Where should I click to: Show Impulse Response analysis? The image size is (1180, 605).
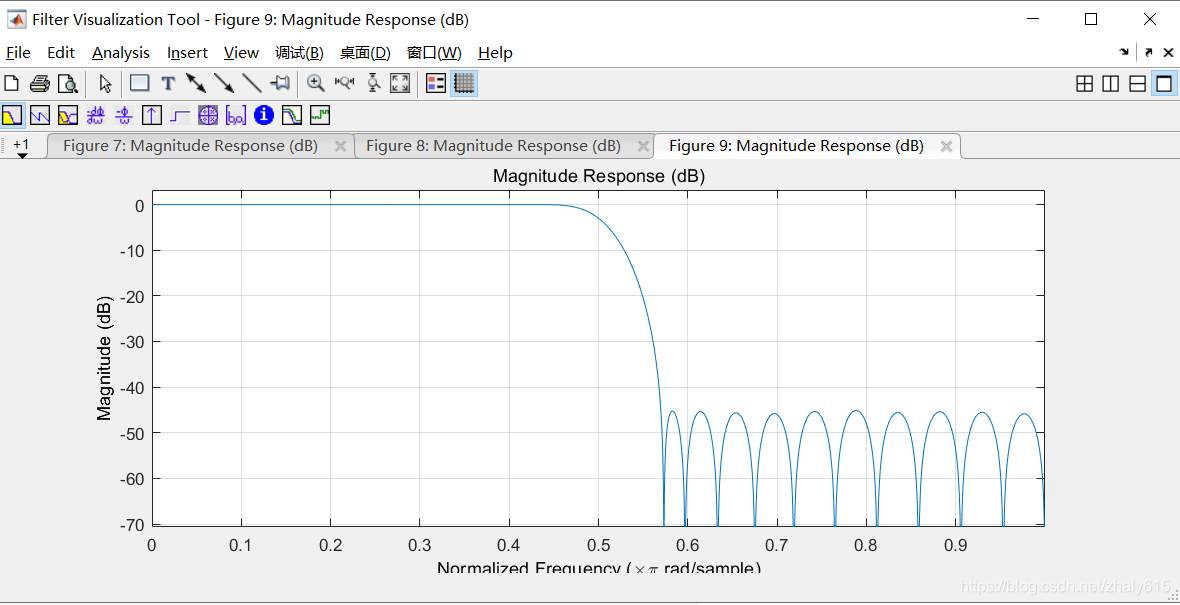[152, 115]
